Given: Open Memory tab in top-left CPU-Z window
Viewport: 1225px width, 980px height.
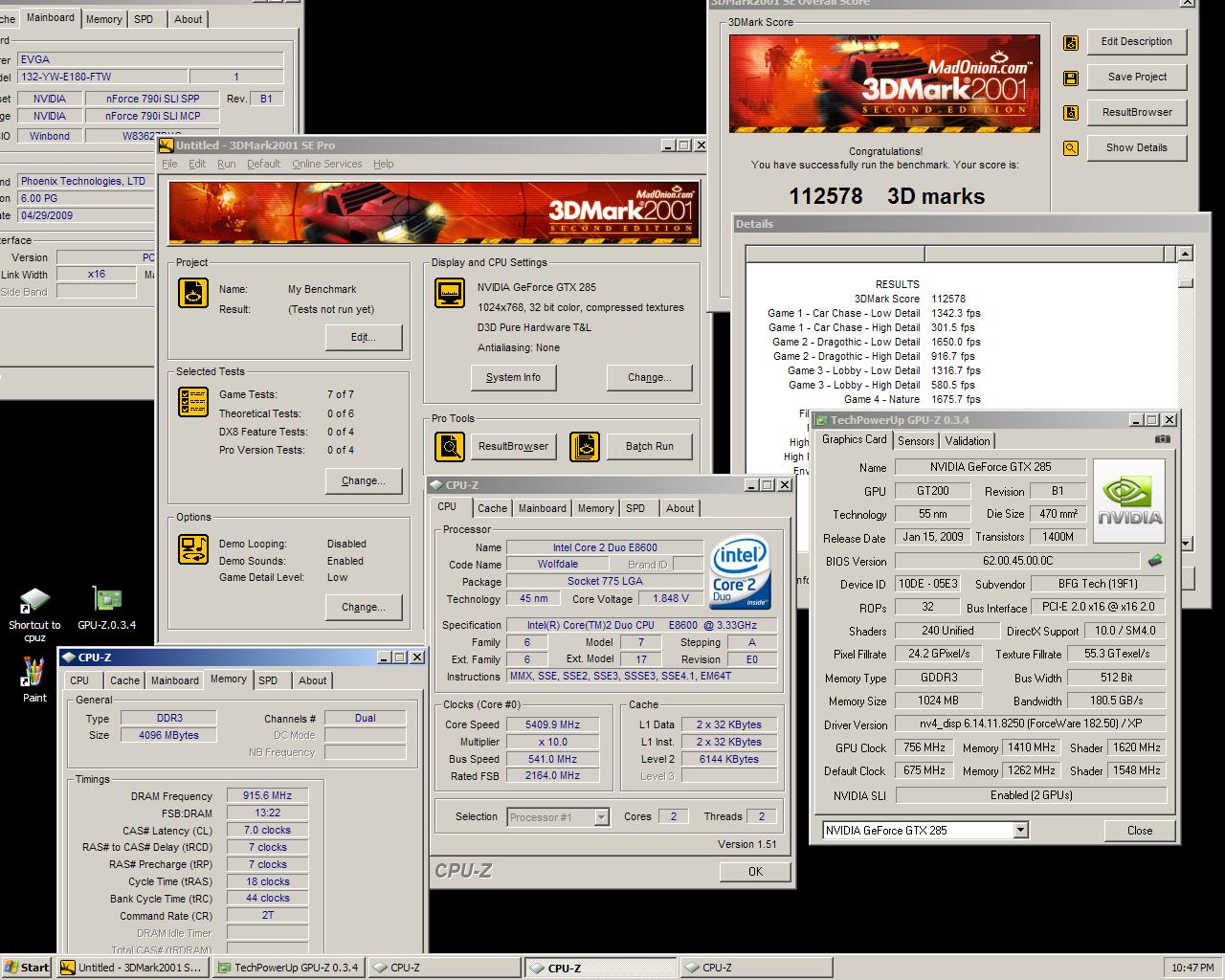Looking at the screenshot, I should tap(103, 19).
